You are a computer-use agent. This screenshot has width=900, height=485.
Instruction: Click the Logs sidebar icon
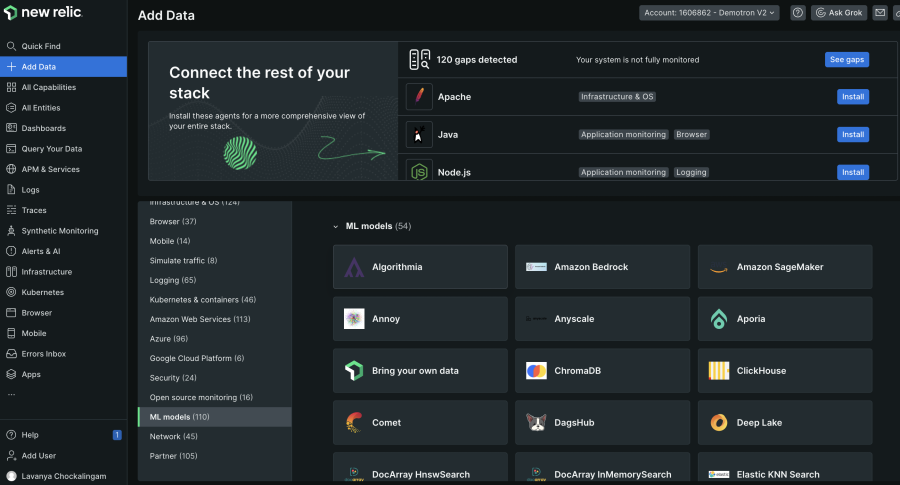11,189
